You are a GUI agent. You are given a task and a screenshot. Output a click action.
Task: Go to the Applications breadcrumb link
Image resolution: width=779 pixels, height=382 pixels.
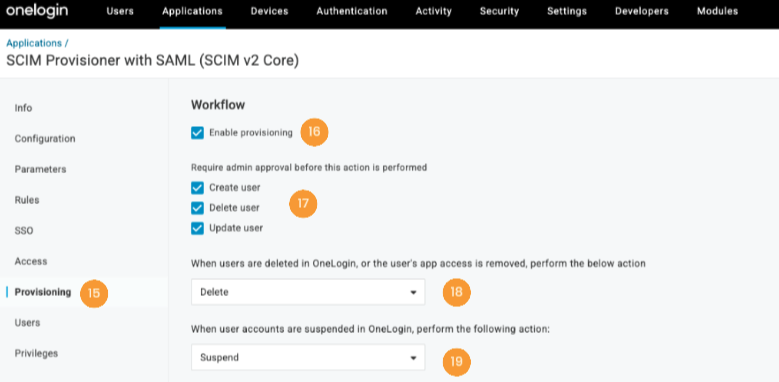(34, 43)
